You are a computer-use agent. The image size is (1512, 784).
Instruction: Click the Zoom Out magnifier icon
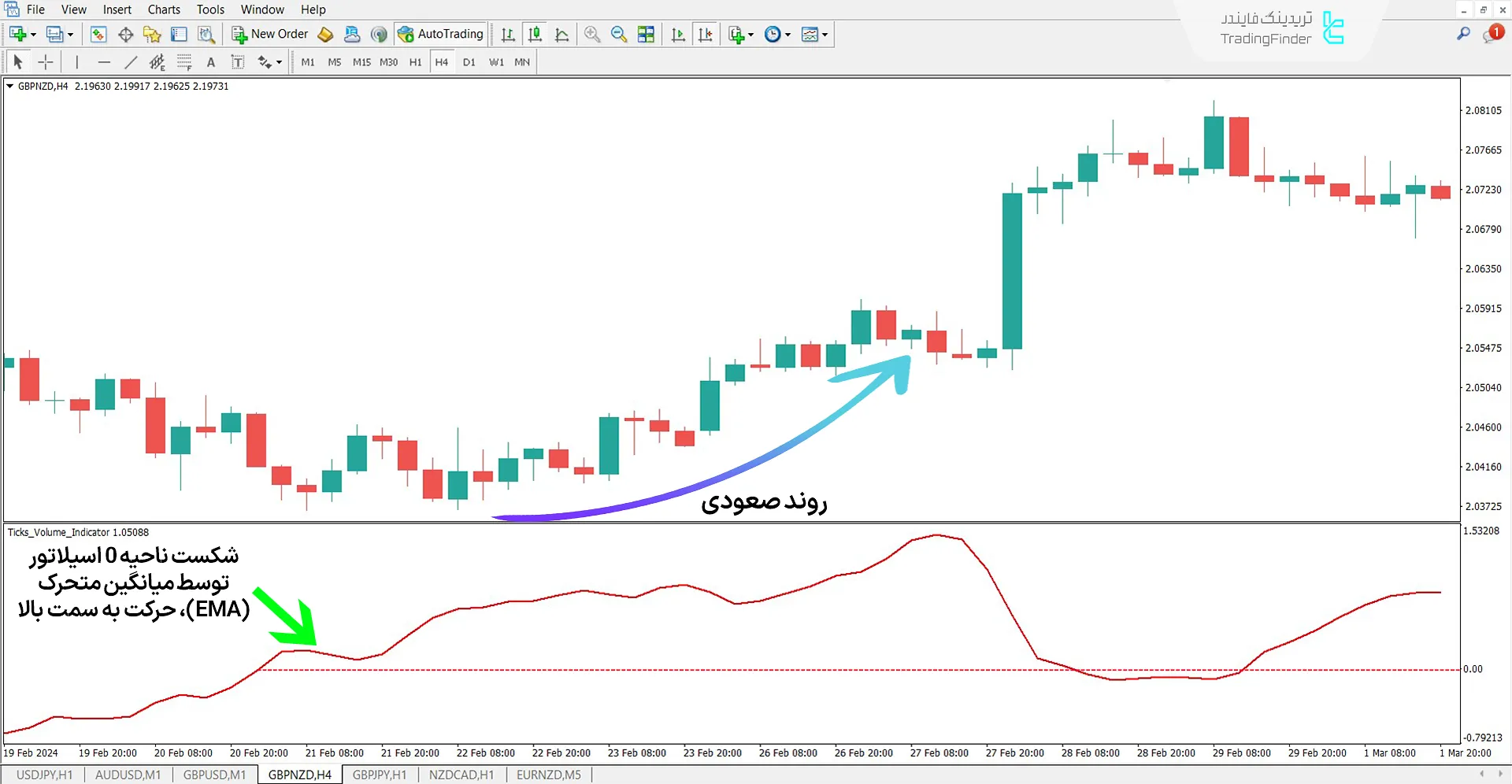click(x=619, y=34)
